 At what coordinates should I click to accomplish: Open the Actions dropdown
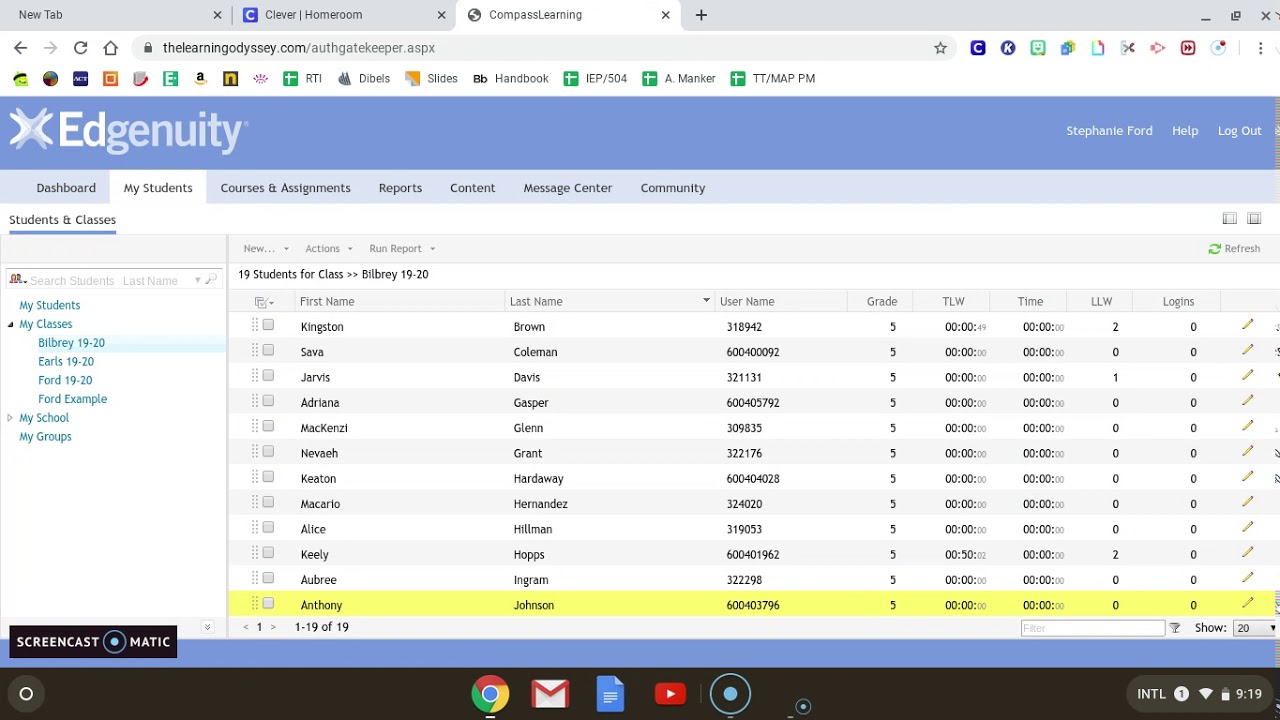(x=329, y=248)
